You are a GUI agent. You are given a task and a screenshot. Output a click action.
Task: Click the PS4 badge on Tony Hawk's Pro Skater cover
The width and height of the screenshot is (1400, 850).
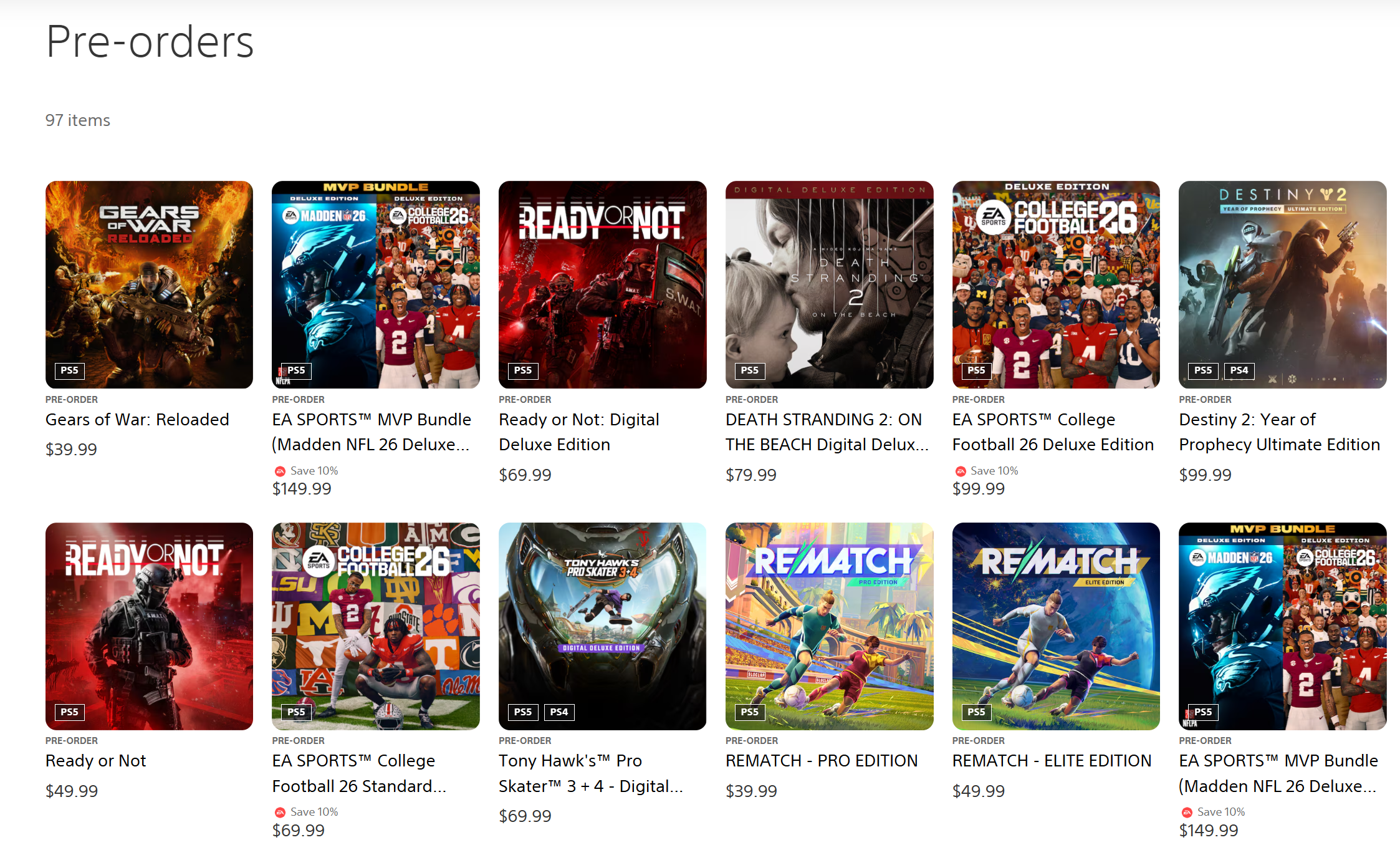point(559,712)
